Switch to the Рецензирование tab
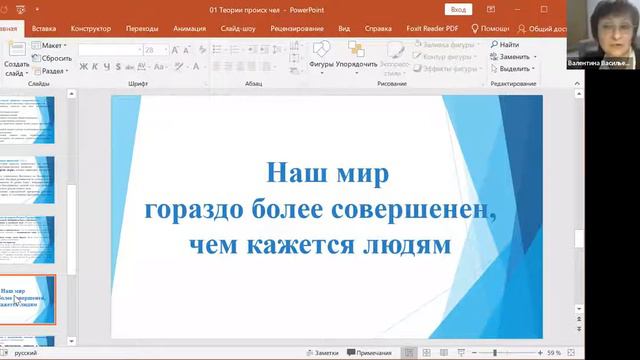Image resolution: width=640 pixels, height=360 pixels. [297, 29]
